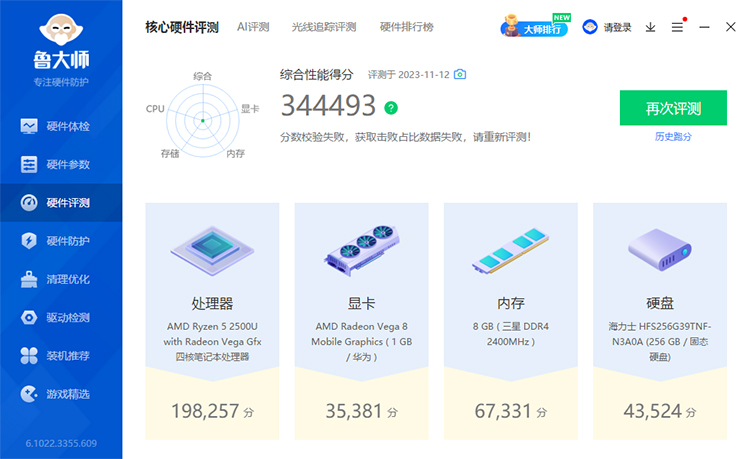Click the 硬件评测 gauge icon
The height and width of the screenshot is (459, 750).
tap(29, 203)
